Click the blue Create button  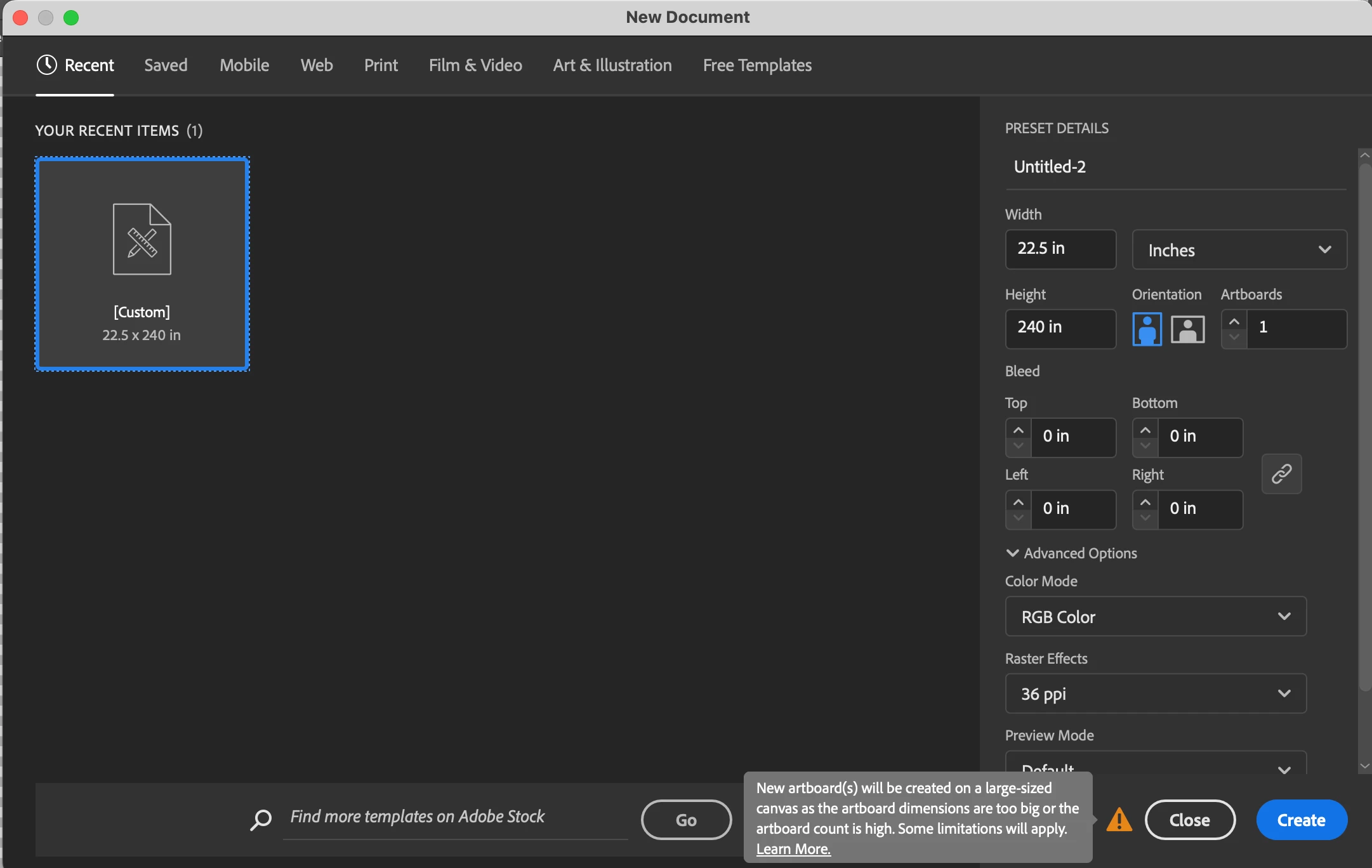pos(1301,820)
